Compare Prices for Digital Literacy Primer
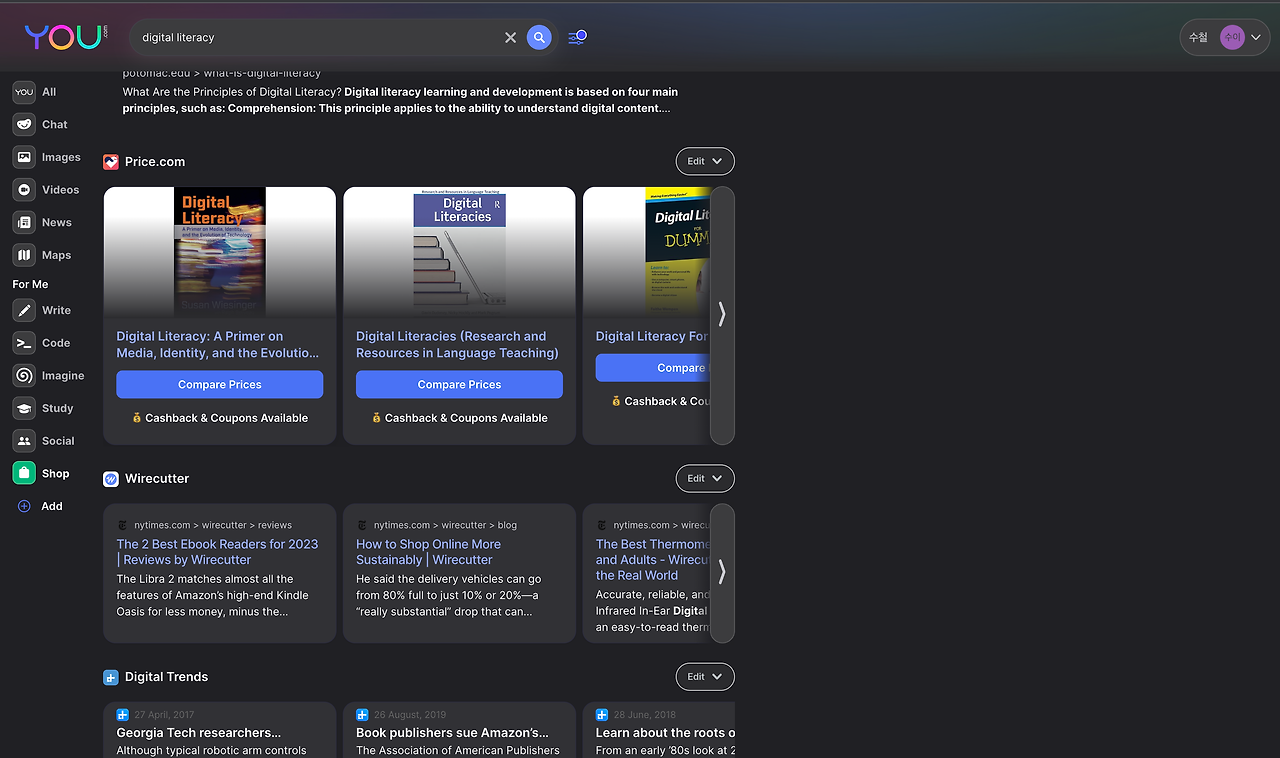 coord(220,384)
